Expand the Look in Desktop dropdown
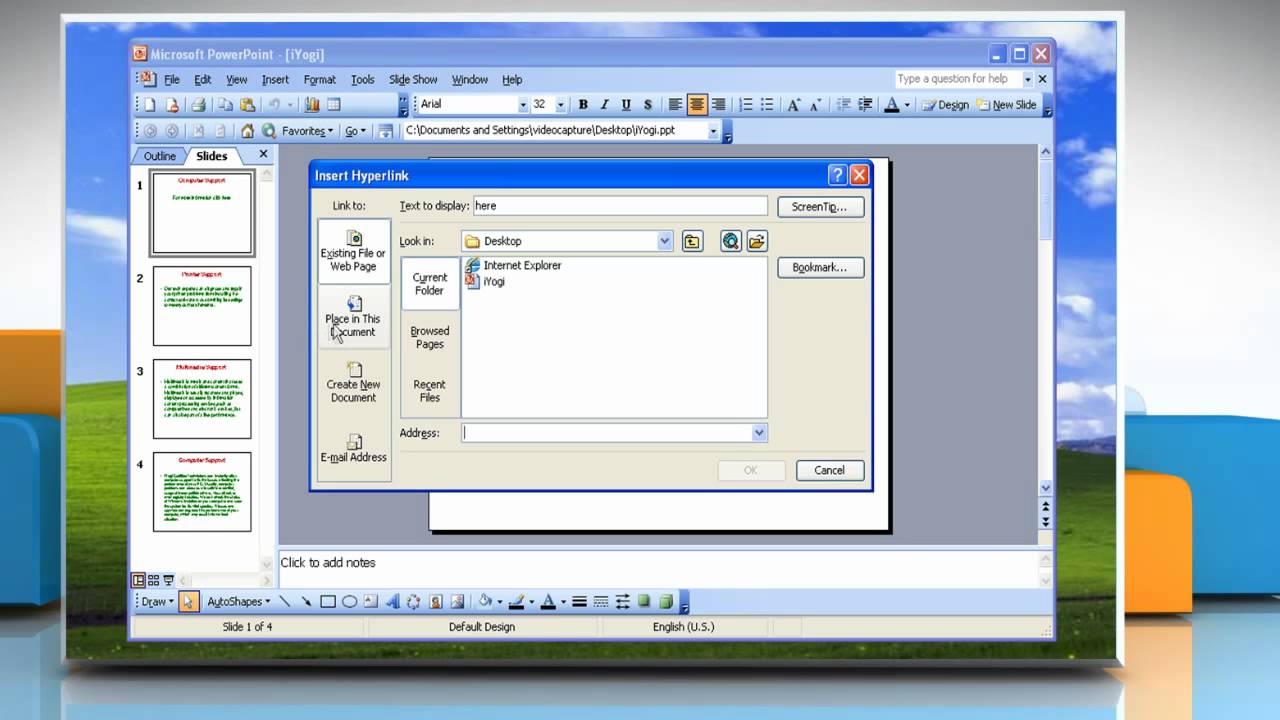 tap(665, 241)
